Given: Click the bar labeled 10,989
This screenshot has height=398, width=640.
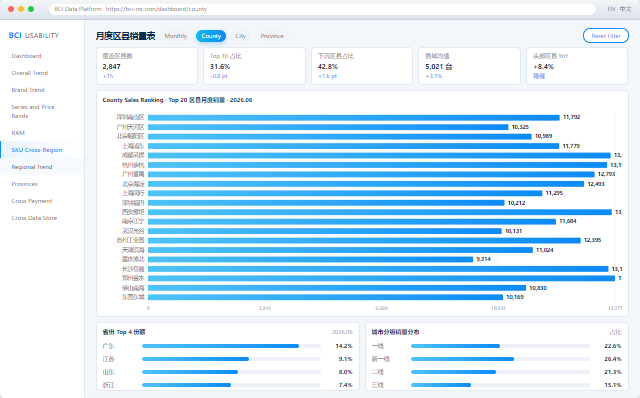Looking at the screenshot, I should click(340, 136).
